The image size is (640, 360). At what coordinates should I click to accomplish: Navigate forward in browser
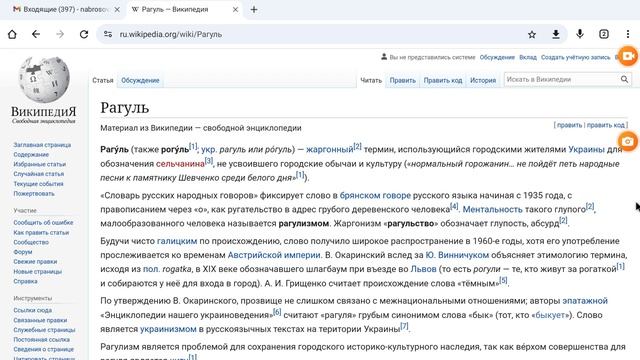(x=60, y=34)
